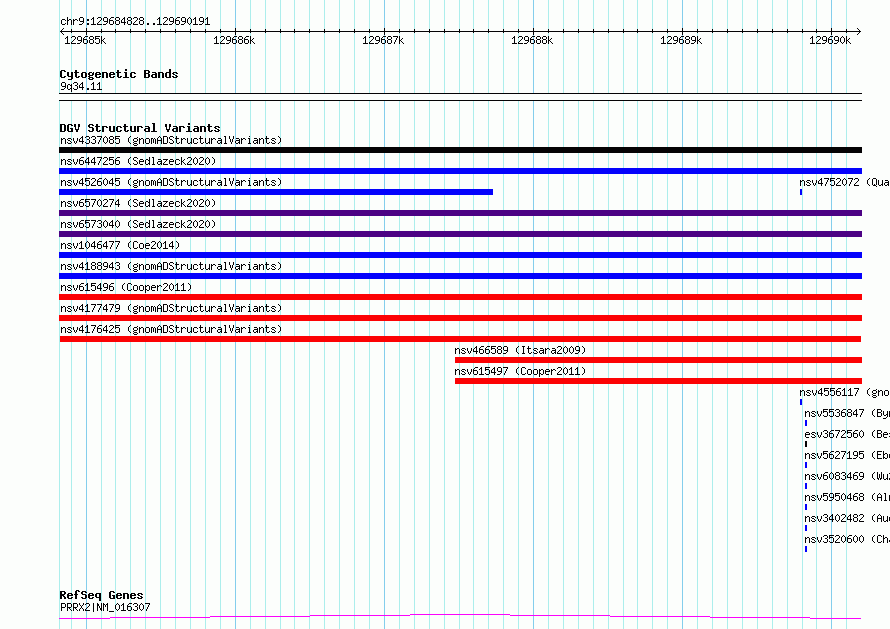Click the nsv6573040 purple variant bar
The height and width of the screenshot is (629, 890).
[460, 234]
